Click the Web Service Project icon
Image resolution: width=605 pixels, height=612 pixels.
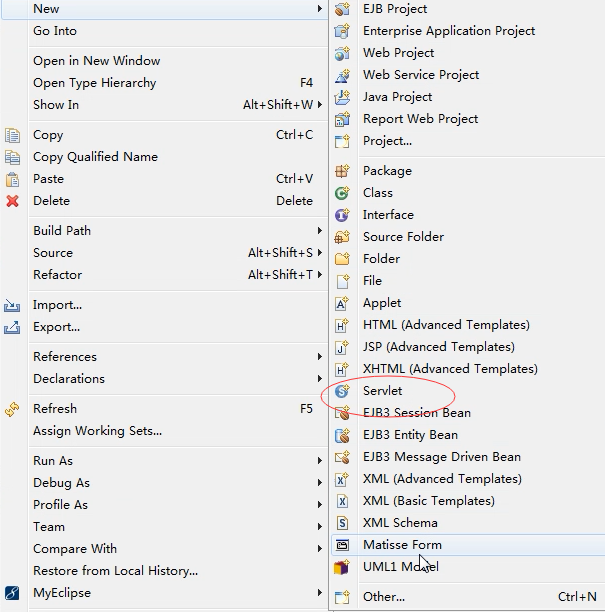coord(342,75)
